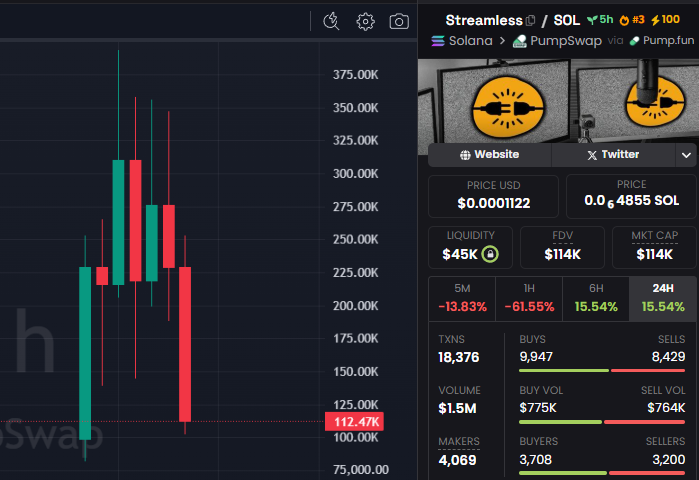Click the PRICE USD $0.0001122 box
Image resolution: width=699 pixels, height=480 pixels.
(493, 196)
